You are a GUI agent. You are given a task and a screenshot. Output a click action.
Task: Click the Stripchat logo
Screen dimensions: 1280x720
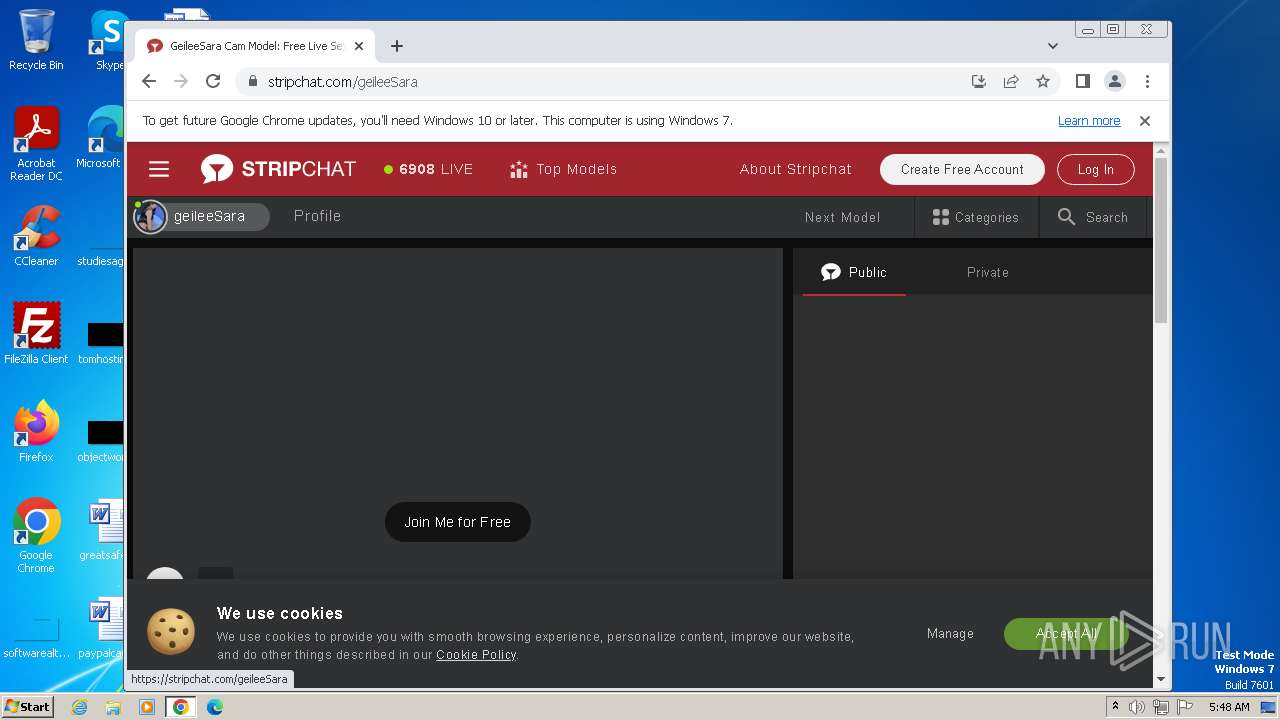(278, 169)
